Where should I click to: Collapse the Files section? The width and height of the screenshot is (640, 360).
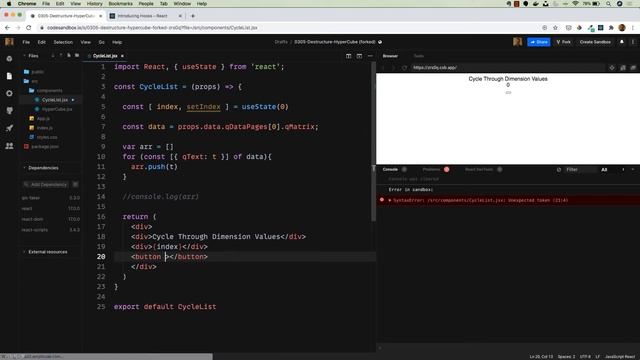pos(31,56)
